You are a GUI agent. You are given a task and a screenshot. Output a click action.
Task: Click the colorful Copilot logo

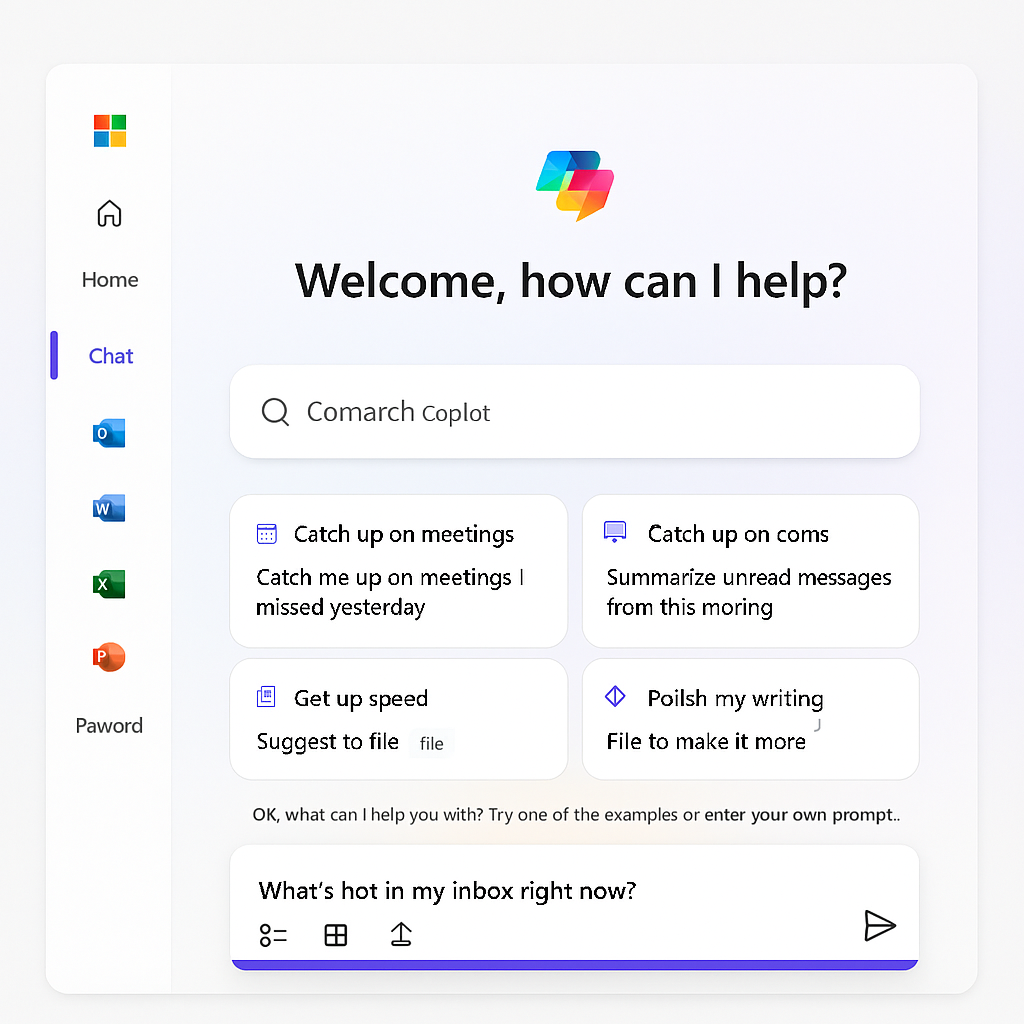point(575,185)
